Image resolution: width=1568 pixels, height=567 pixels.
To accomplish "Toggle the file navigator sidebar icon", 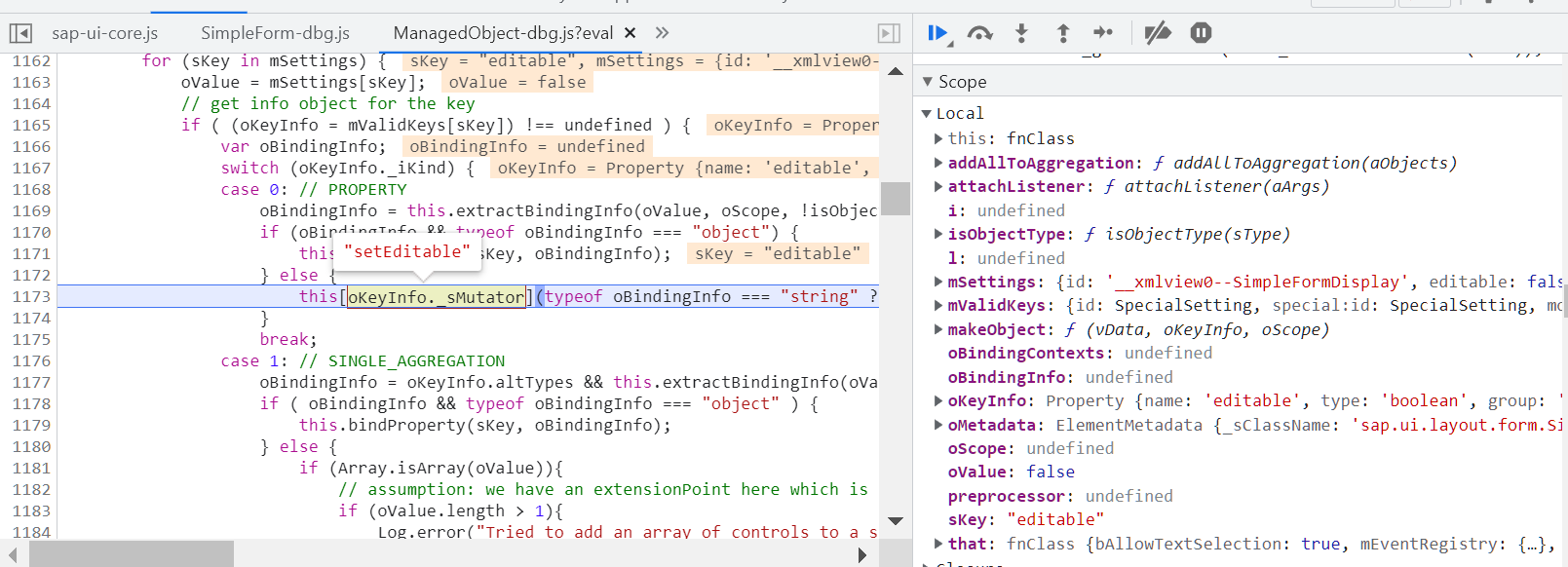I will pyautogui.click(x=20, y=33).
